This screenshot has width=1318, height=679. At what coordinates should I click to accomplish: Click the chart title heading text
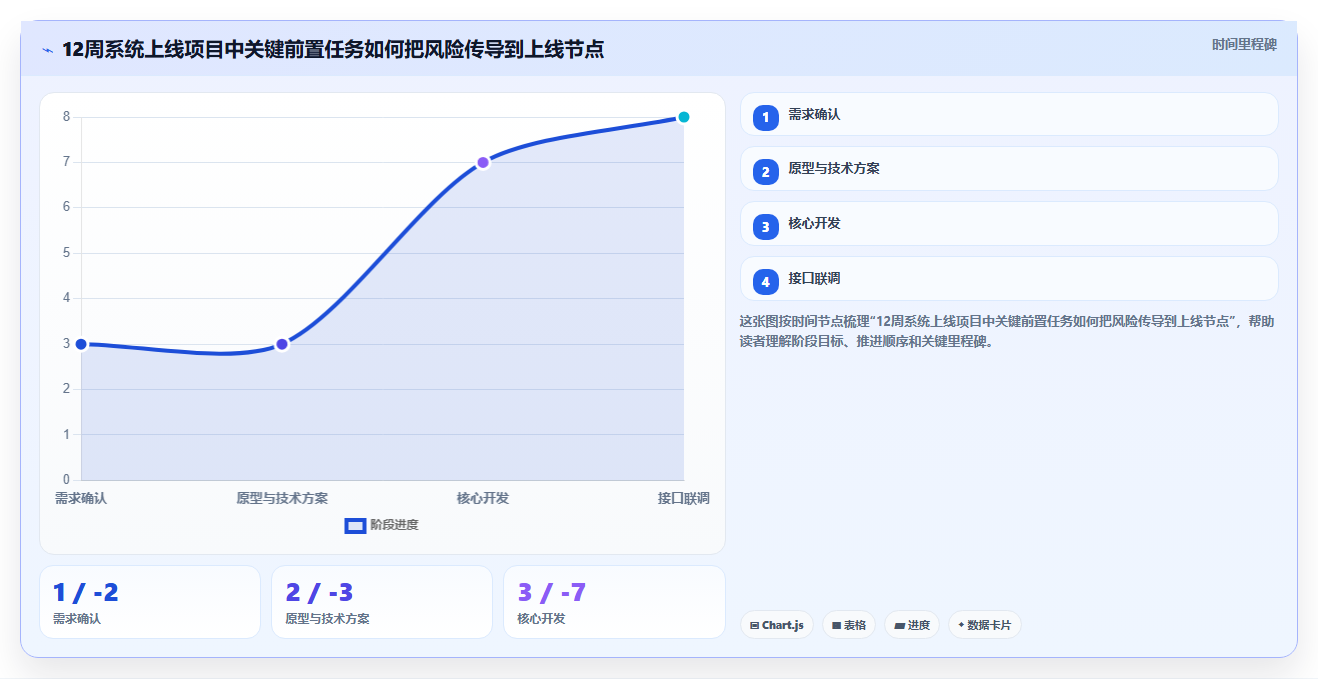coord(333,49)
